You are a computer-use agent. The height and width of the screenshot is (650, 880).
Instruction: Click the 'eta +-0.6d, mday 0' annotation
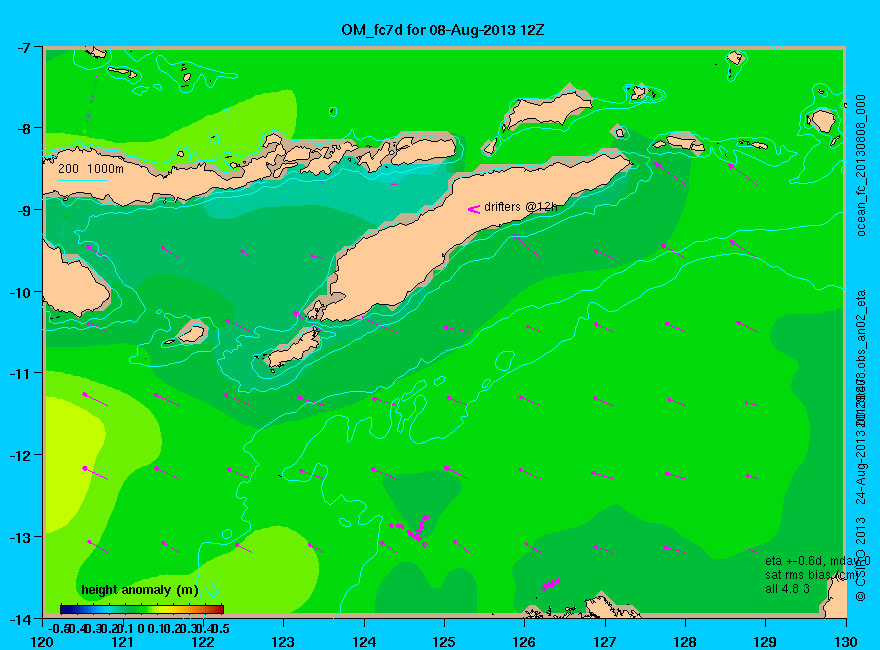point(817,561)
